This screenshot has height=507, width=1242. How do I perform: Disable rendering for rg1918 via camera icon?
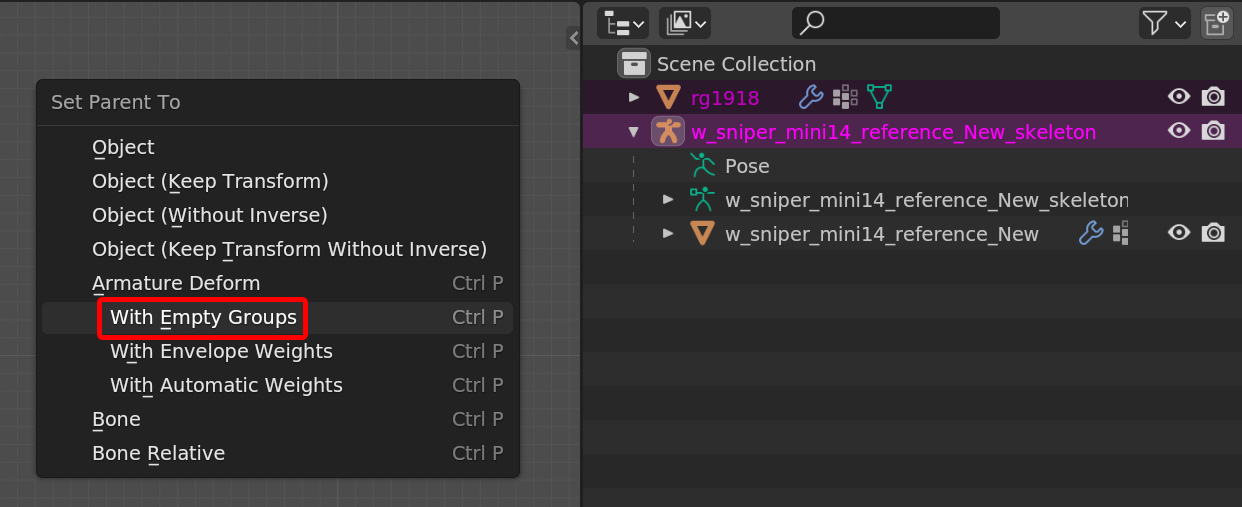point(1213,97)
